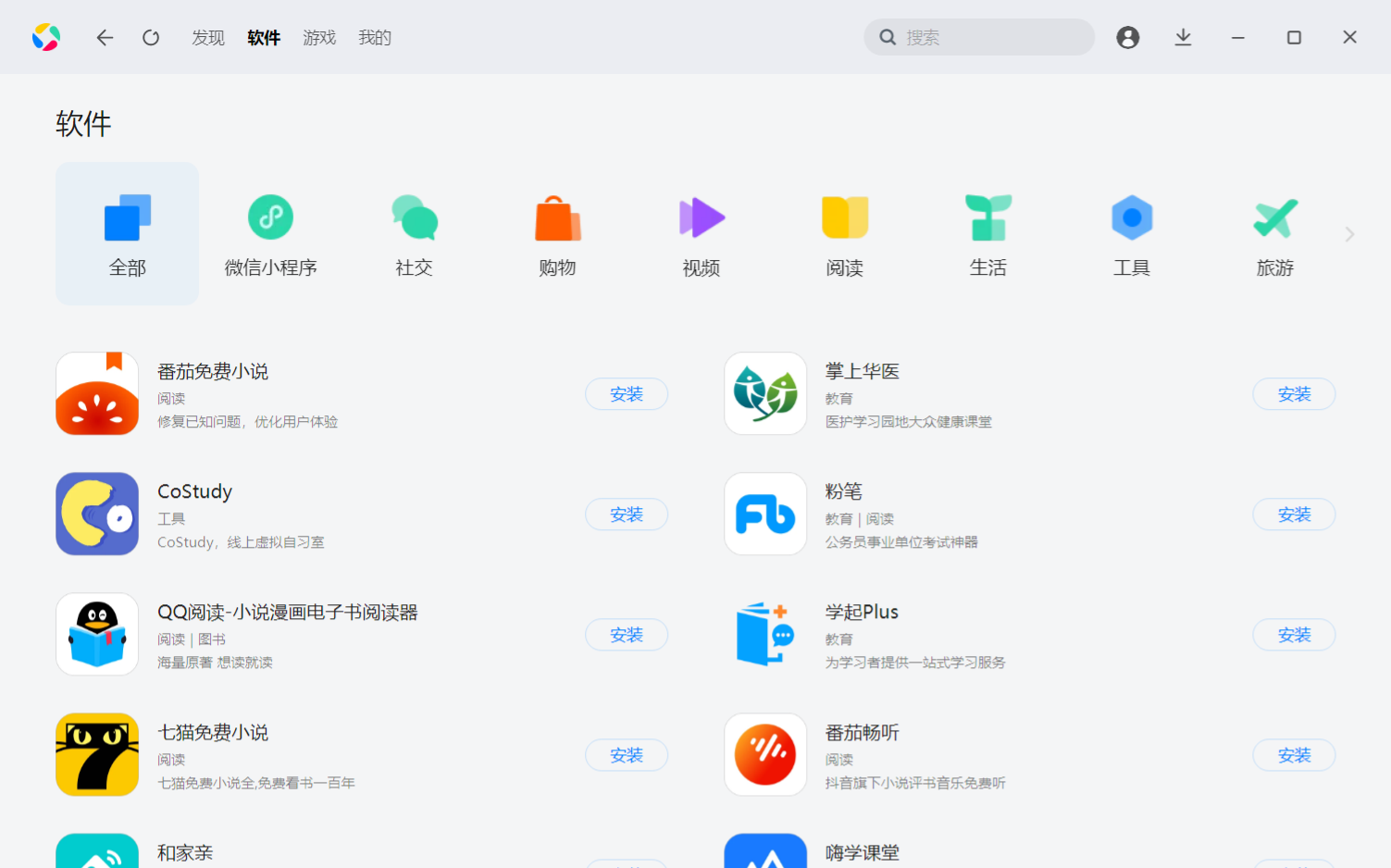This screenshot has width=1391, height=868.
Task: Open the 视频 category icon
Action: [702, 217]
